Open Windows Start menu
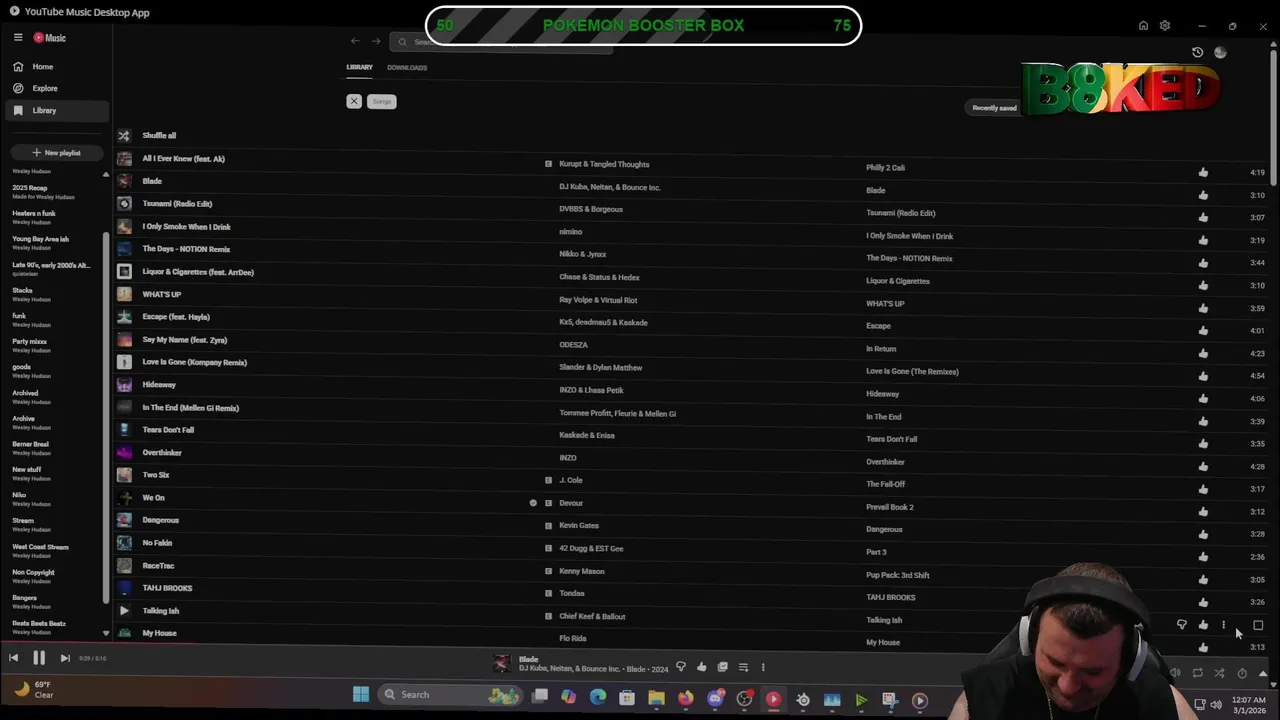This screenshot has width=1280, height=720. (x=361, y=694)
